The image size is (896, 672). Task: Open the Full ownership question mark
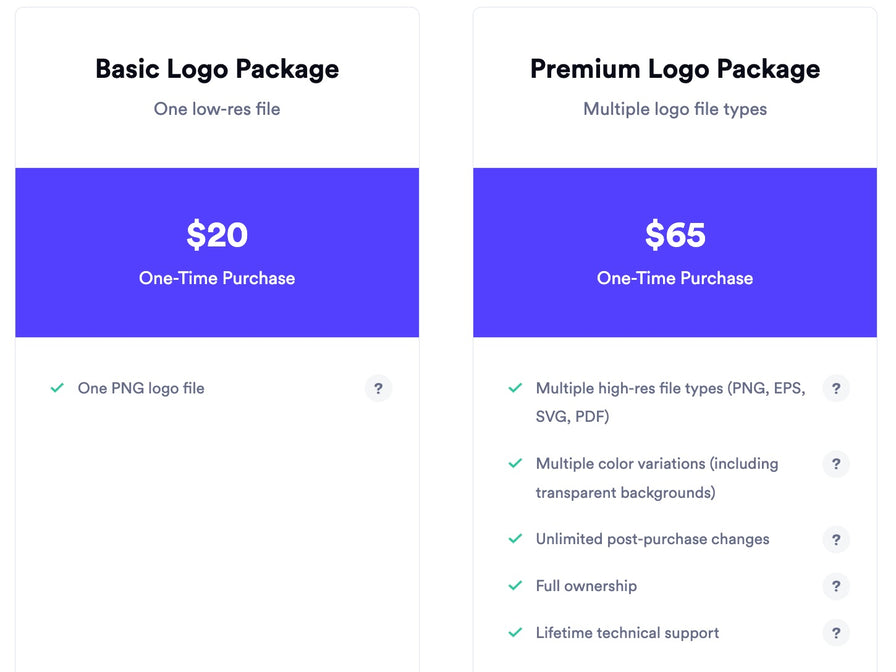(x=836, y=586)
